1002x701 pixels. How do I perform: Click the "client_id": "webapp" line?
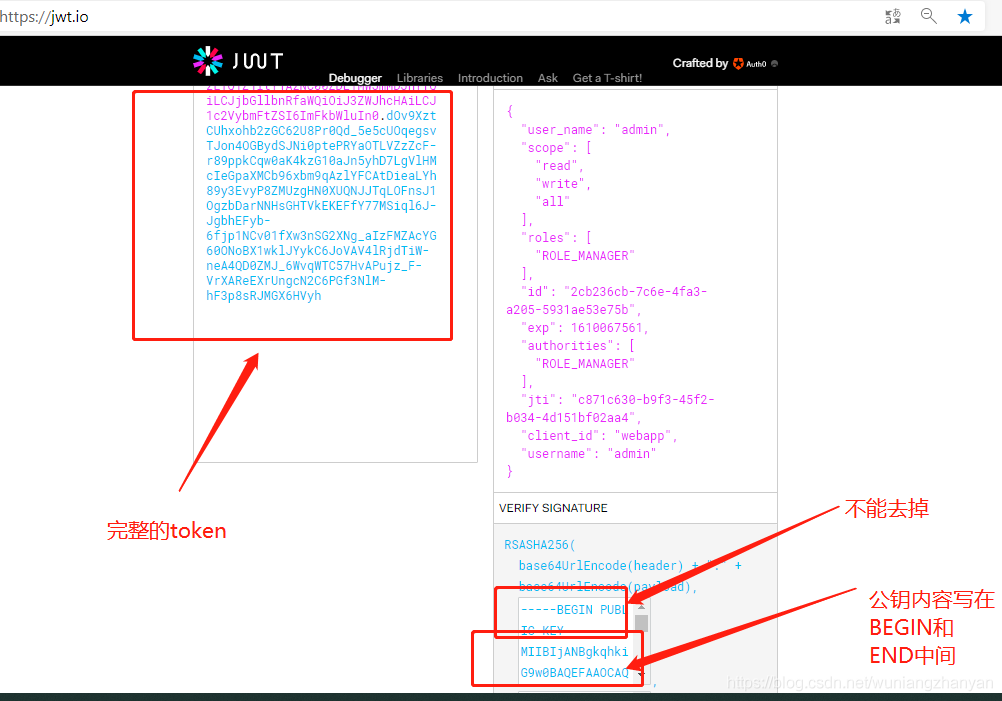(x=599, y=436)
